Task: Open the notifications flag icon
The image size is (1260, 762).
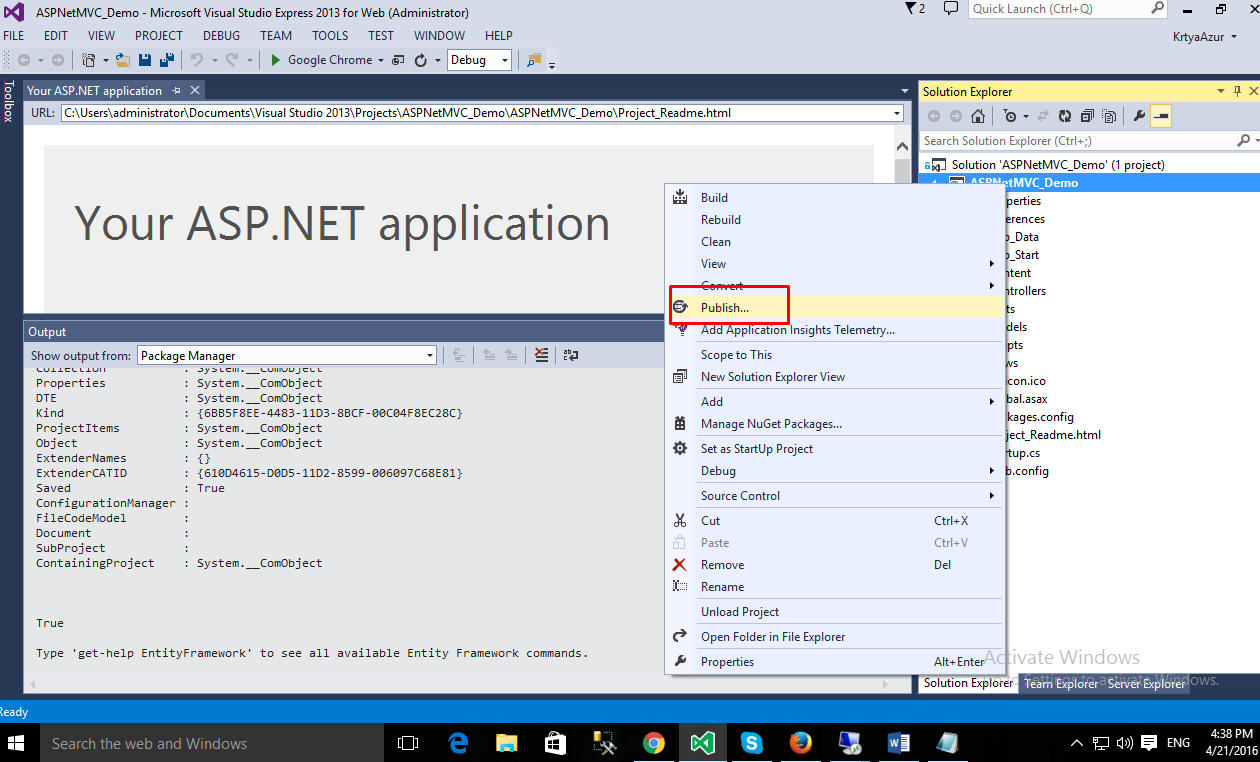Action: pos(912,8)
